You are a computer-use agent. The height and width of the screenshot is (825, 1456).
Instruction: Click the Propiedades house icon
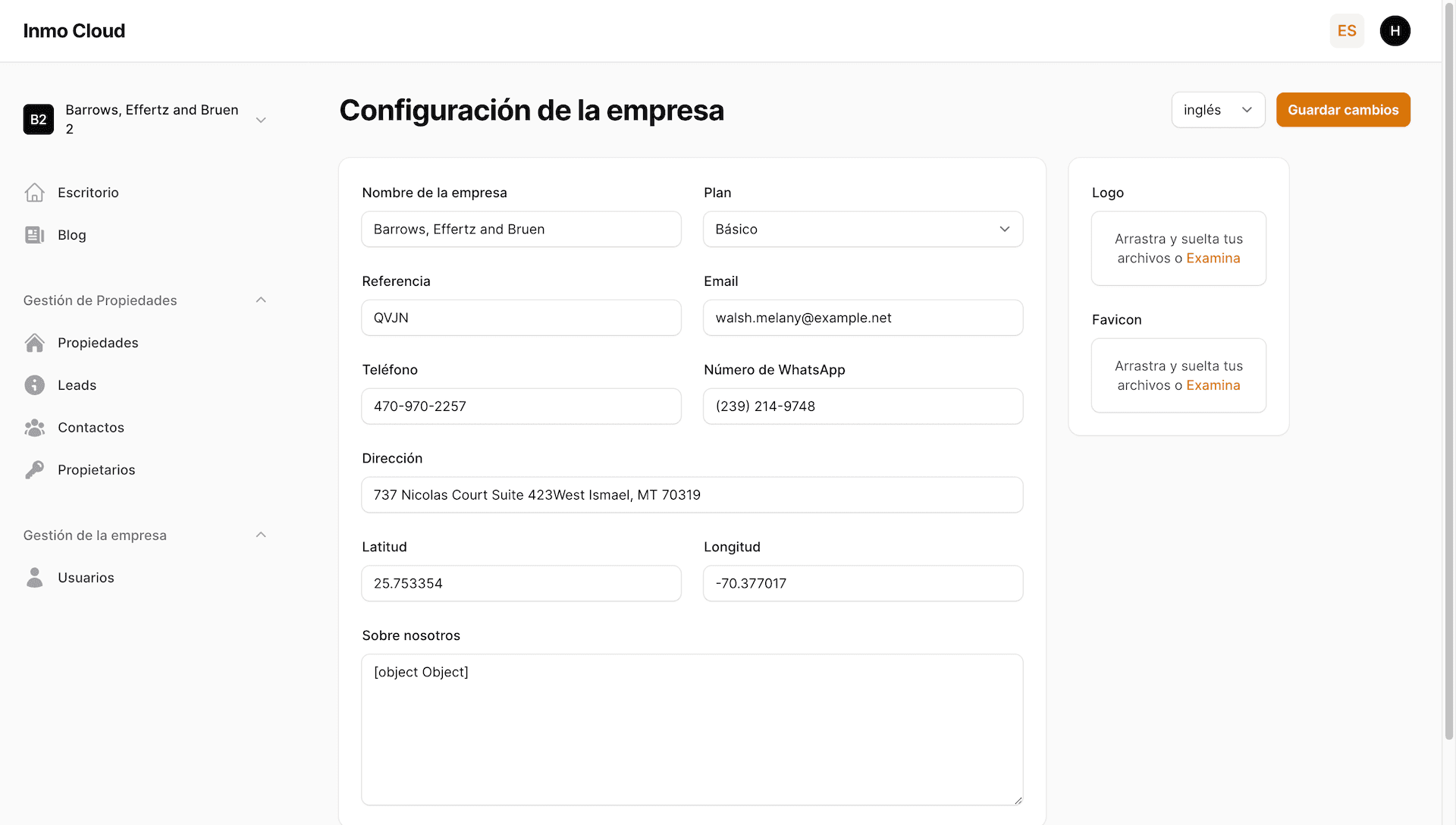(34, 343)
